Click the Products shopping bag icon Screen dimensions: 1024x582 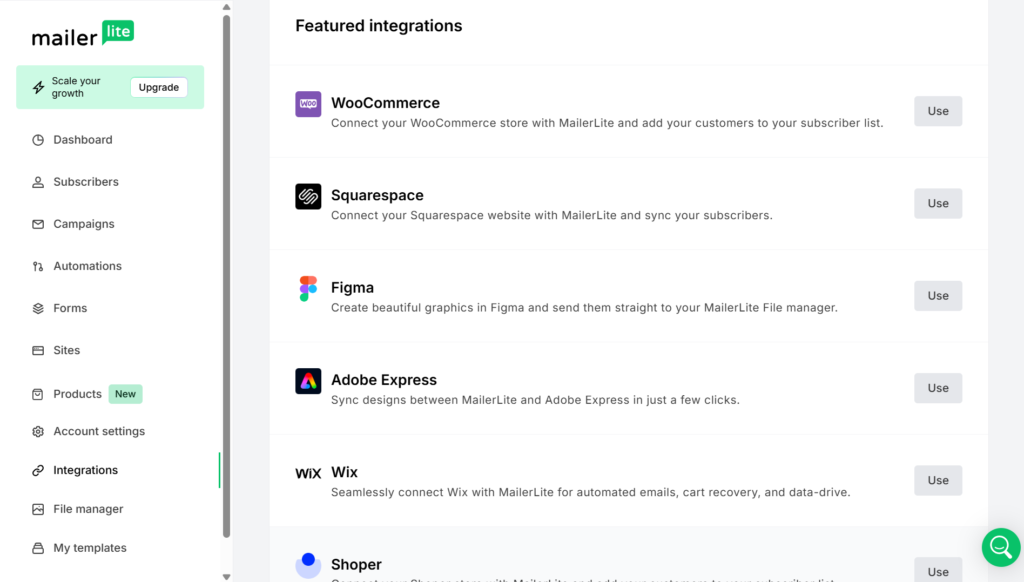[38, 394]
